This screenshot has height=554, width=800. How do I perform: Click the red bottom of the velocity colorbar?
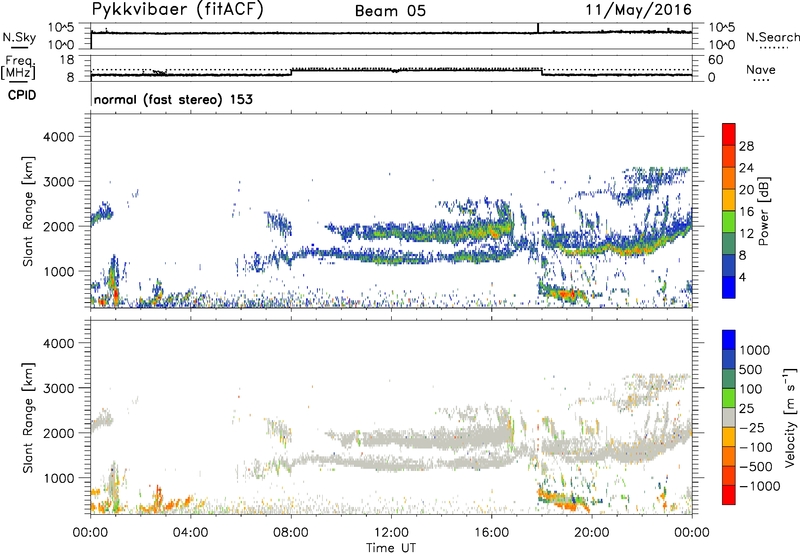(x=729, y=495)
